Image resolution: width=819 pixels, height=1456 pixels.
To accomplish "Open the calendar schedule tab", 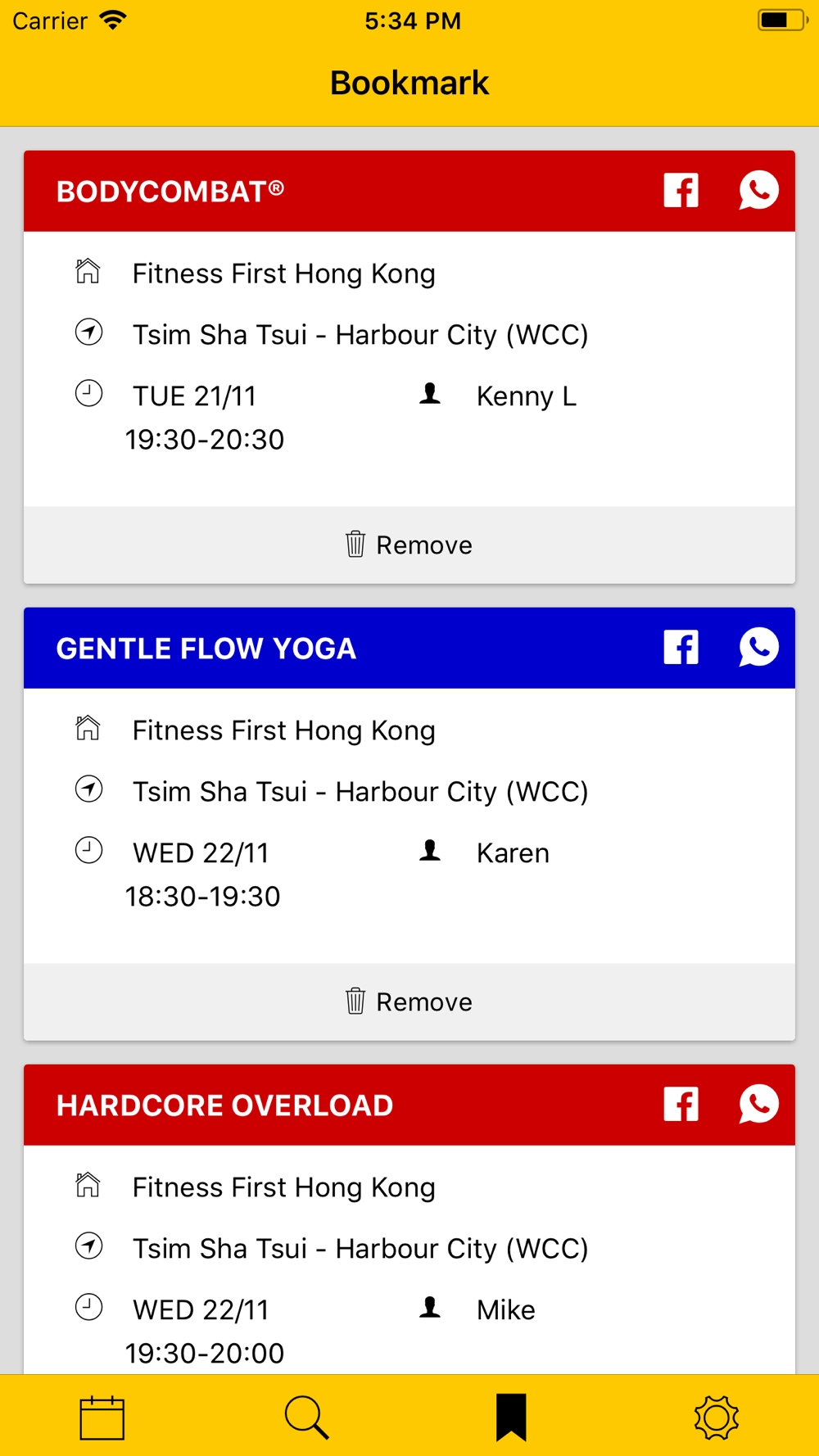I will pos(102,1418).
